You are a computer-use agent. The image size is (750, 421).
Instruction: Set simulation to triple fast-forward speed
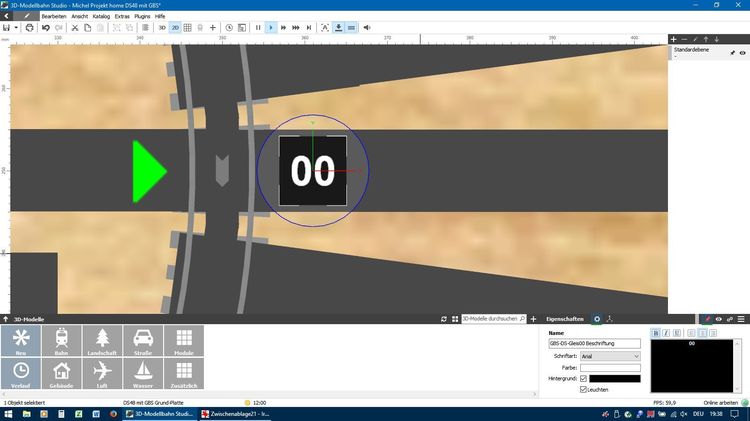pyautogui.click(x=296, y=28)
